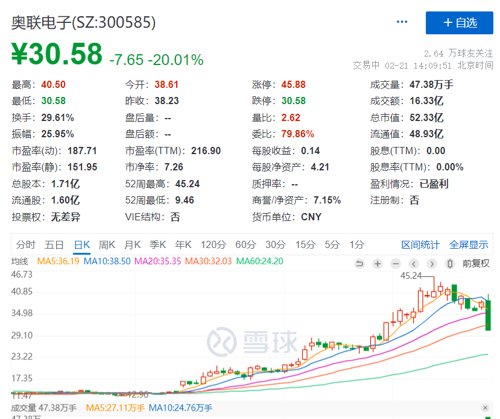Toggle the MA5 moving average legend

58,261
